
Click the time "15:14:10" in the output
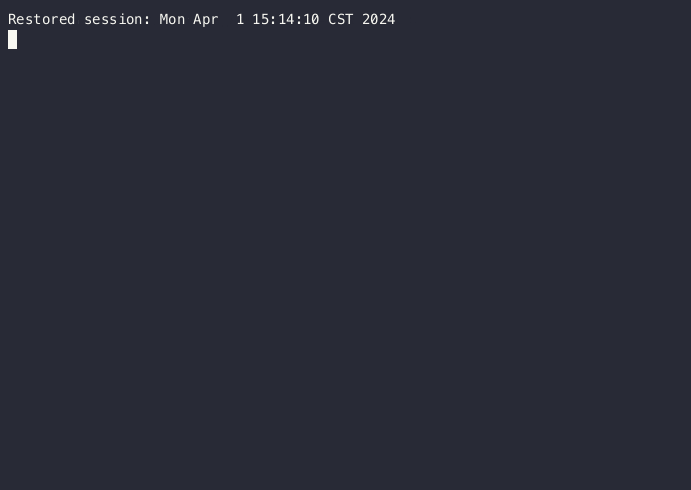(x=286, y=19)
